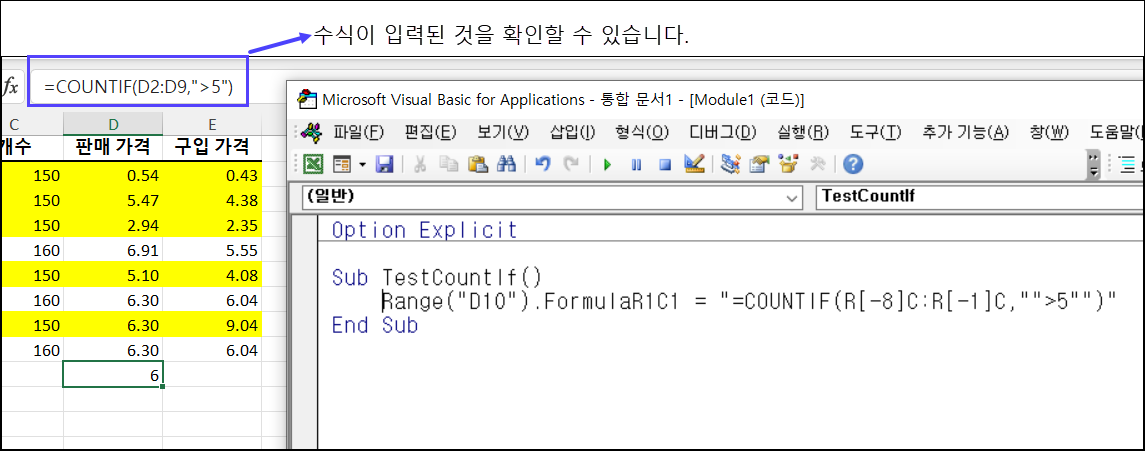Screen dimensions: 1145x451
Task: Run the macro with the green play icon
Action: 607,165
